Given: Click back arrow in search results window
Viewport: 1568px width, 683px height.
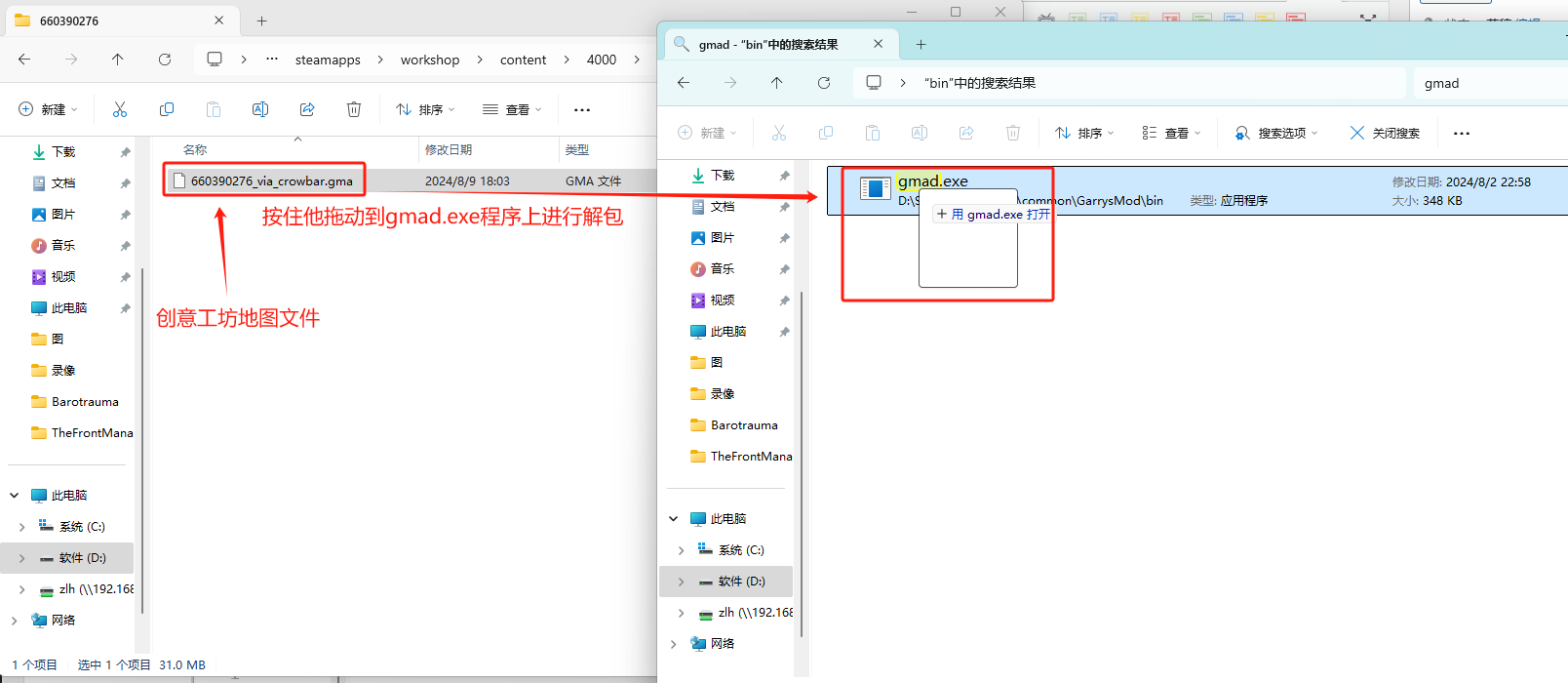Looking at the screenshot, I should pos(684,83).
